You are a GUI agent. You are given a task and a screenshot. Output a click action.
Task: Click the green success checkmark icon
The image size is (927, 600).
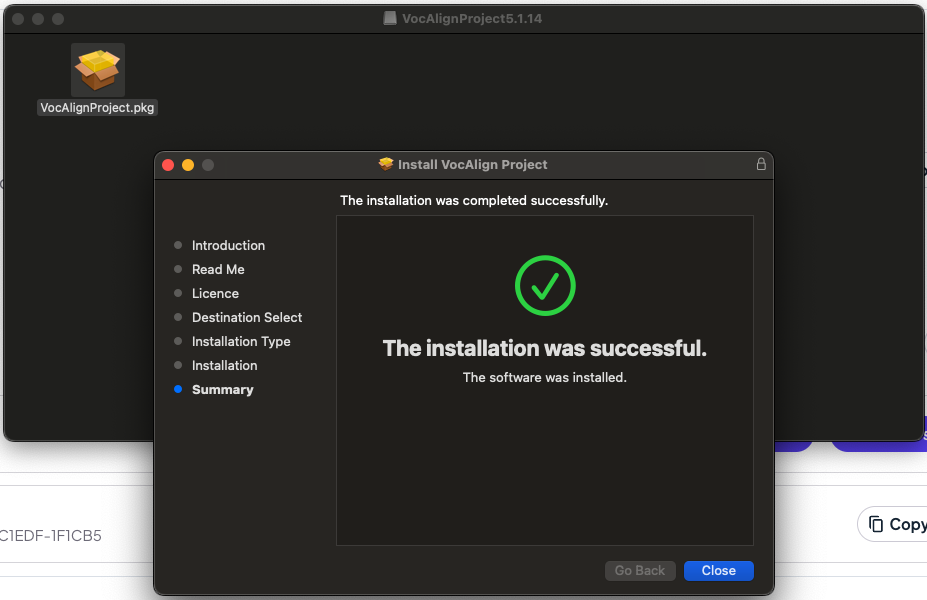(x=545, y=286)
